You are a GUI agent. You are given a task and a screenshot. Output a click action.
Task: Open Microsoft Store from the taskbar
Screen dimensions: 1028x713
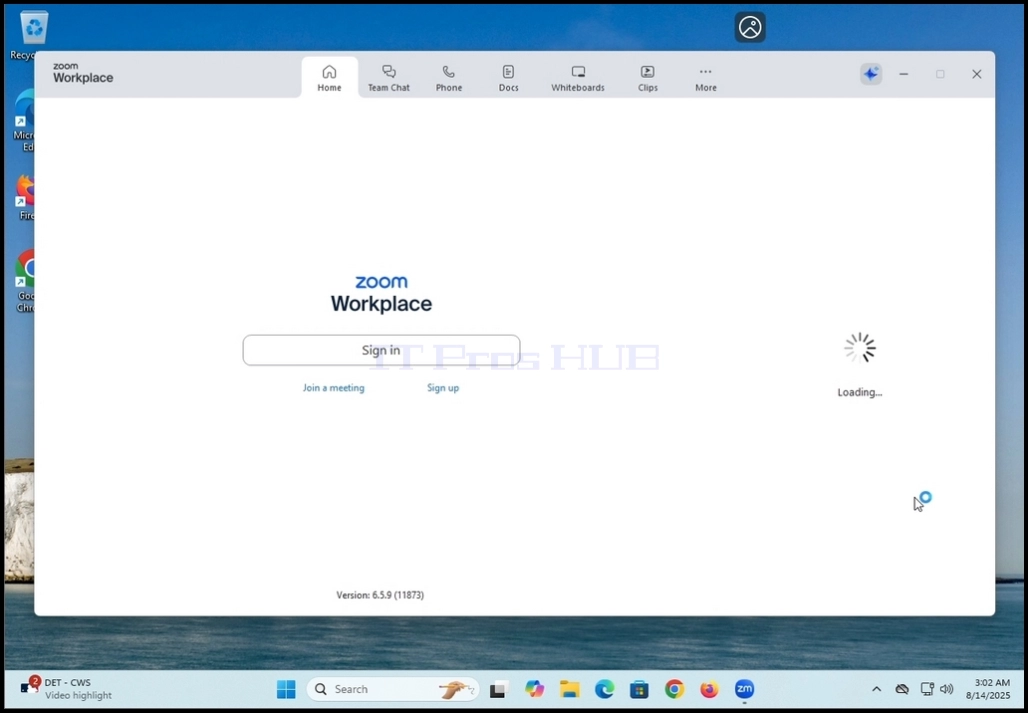639,689
